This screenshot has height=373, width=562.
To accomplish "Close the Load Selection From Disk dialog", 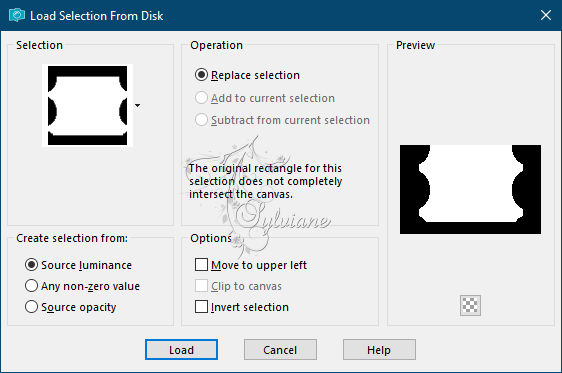I will (546, 15).
